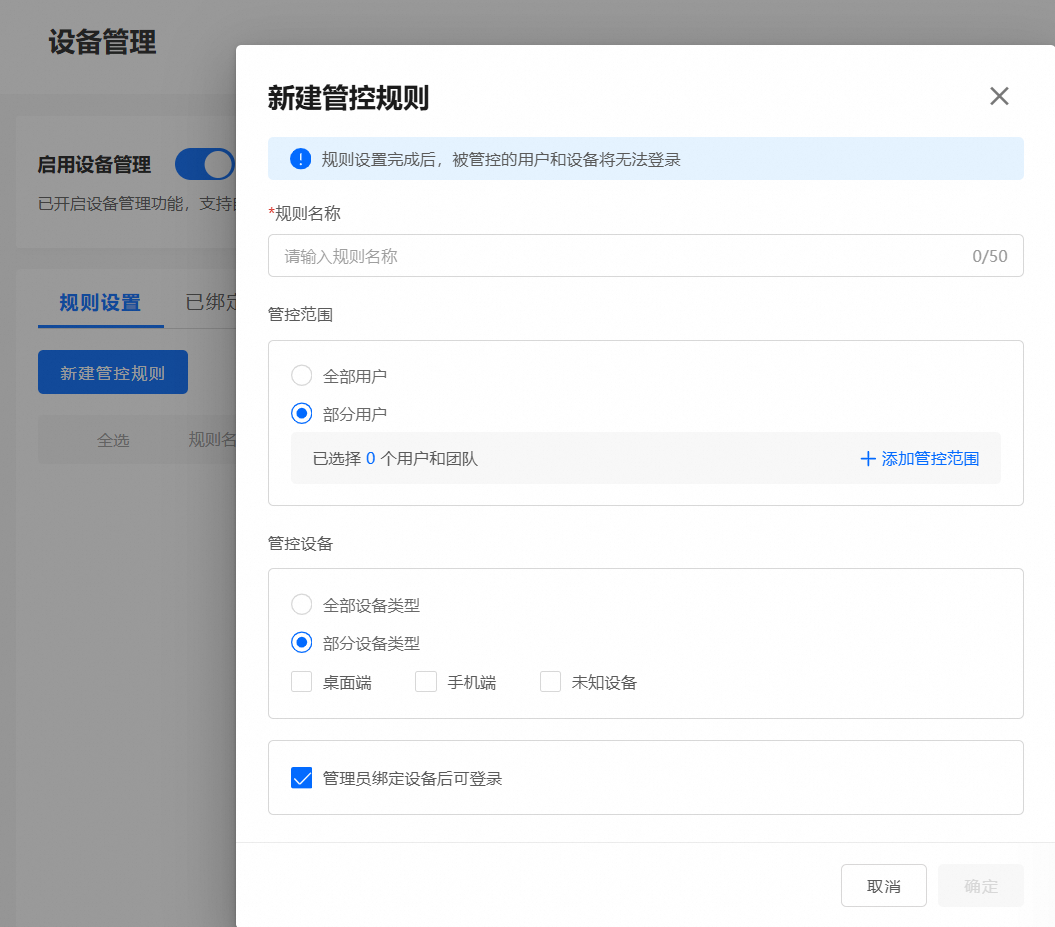Click the 取消 button
The width and height of the screenshot is (1055, 927).
coord(883,885)
